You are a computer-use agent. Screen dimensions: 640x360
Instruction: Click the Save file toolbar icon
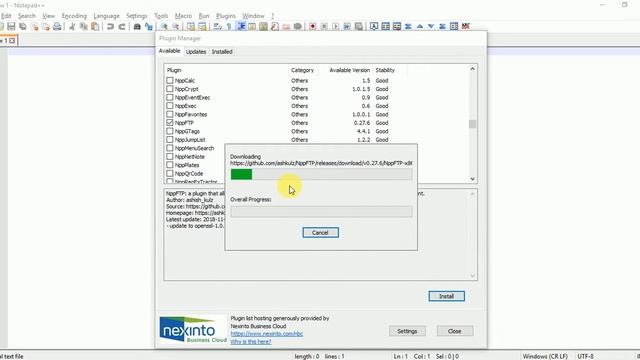click(11, 27)
